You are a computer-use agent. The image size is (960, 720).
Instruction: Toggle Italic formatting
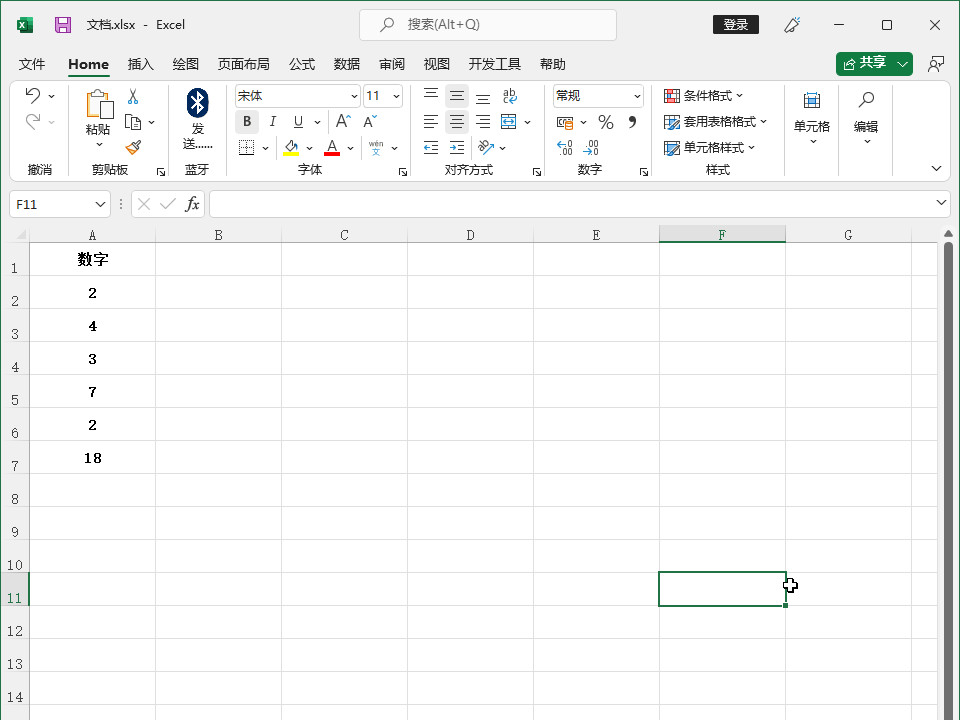[272, 121]
